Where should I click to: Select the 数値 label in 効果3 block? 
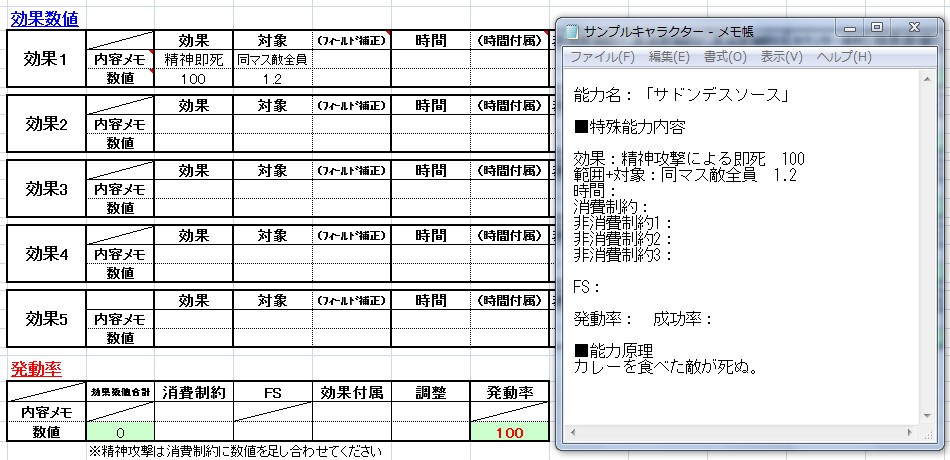click(120, 208)
